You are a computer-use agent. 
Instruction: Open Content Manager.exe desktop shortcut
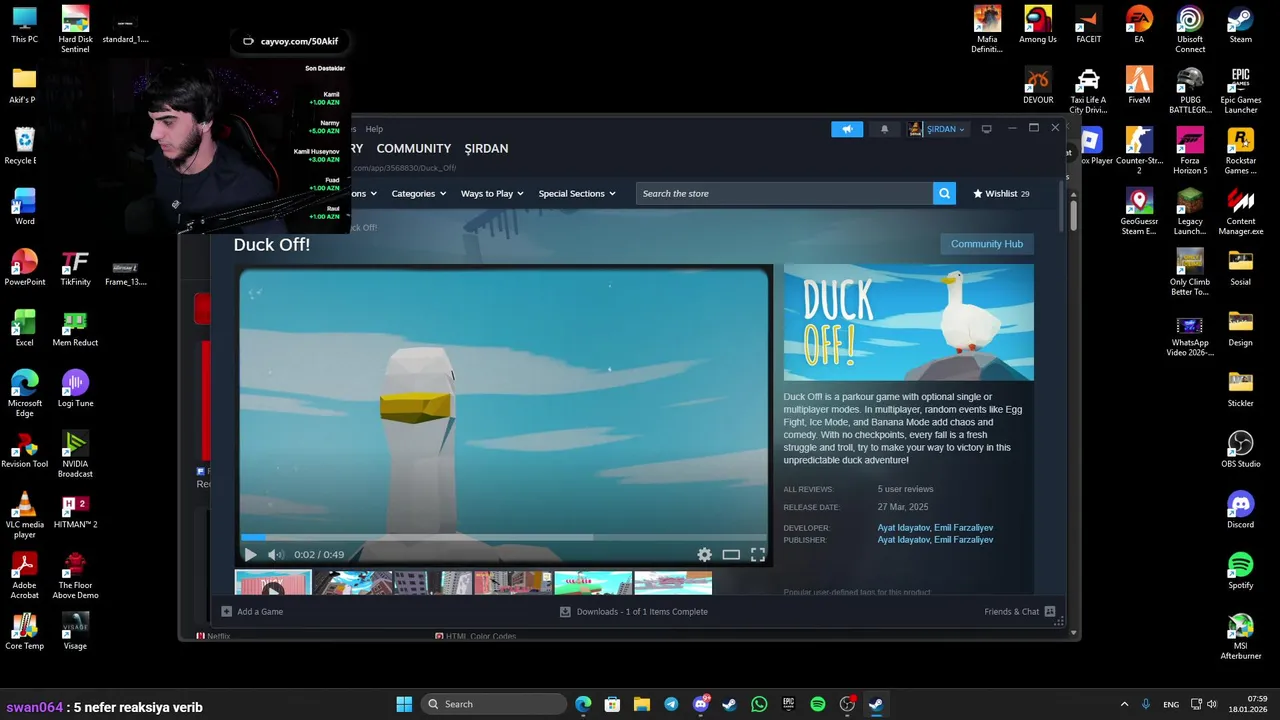[1241, 212]
